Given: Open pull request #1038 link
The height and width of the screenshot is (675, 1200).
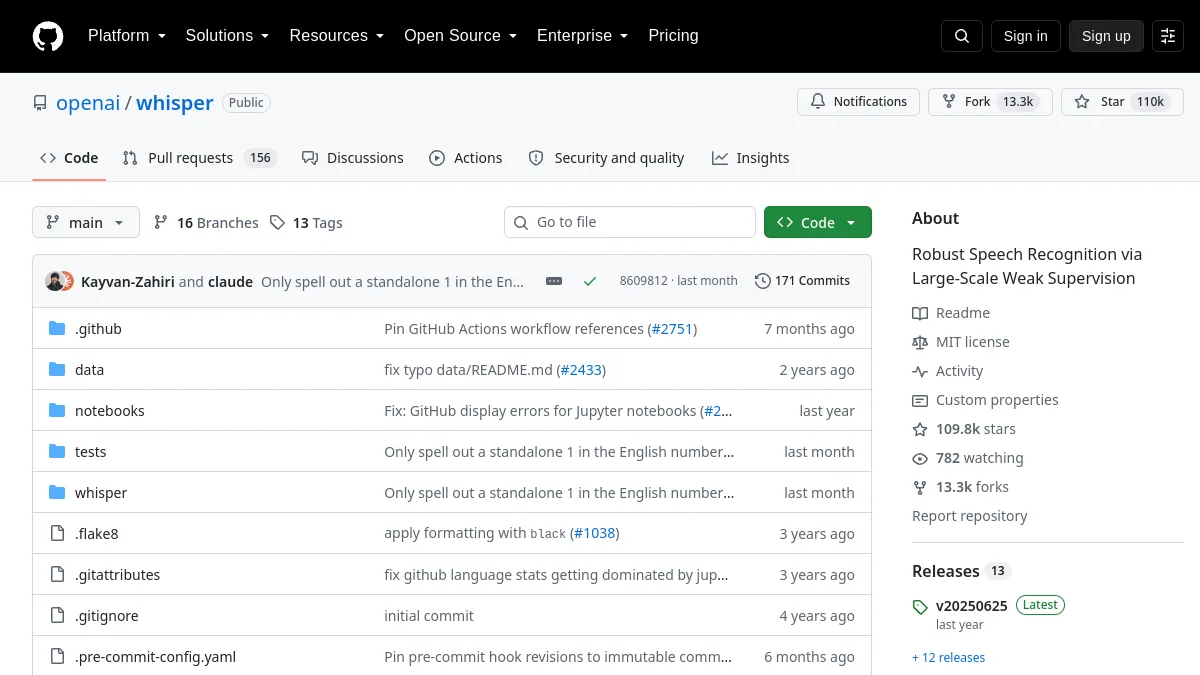Looking at the screenshot, I should point(594,534).
